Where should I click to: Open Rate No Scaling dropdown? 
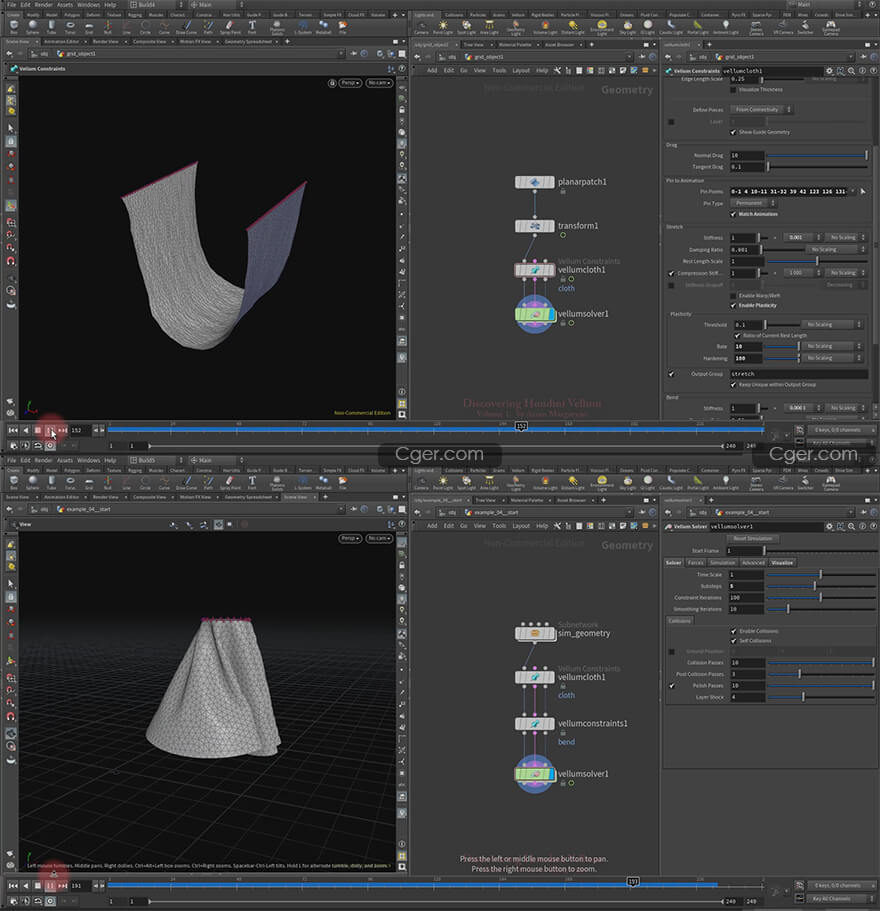coord(831,346)
